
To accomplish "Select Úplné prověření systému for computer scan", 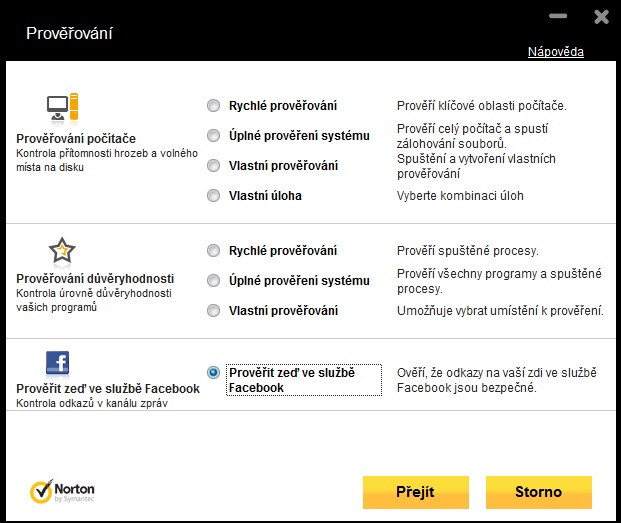I will pos(213,135).
